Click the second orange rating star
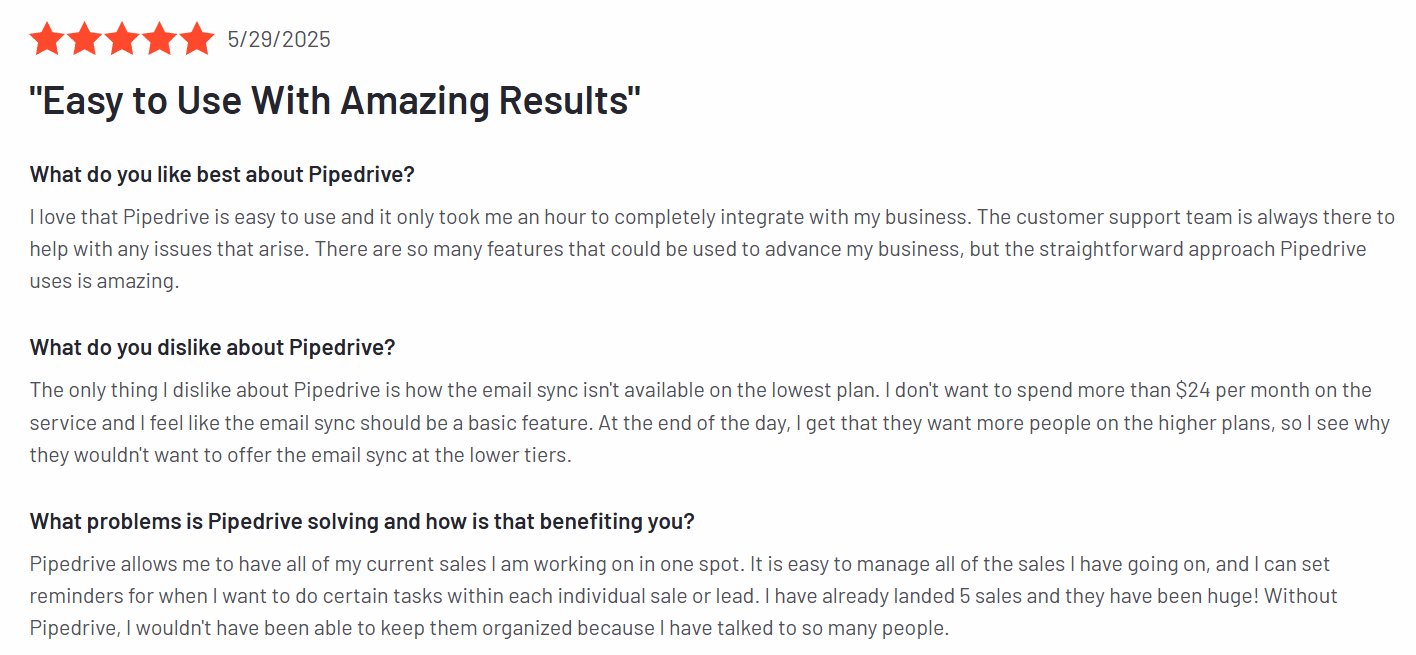This screenshot has height=655, width=1416. 84,39
